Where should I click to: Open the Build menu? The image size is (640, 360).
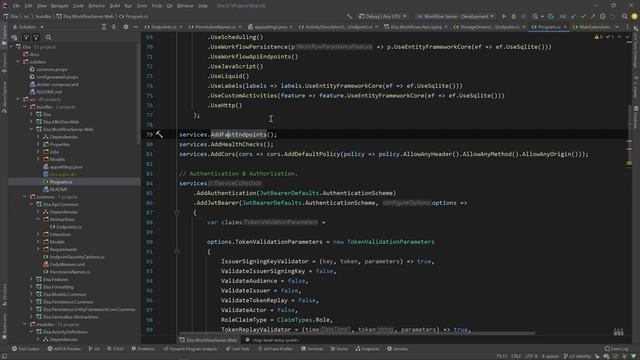[x=115, y=6]
